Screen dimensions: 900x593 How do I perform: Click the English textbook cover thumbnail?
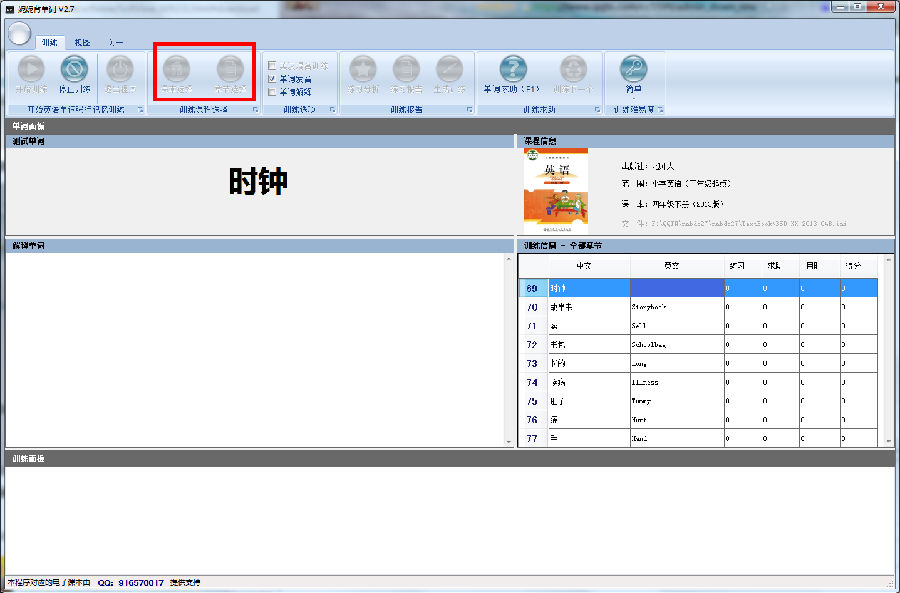[x=556, y=190]
